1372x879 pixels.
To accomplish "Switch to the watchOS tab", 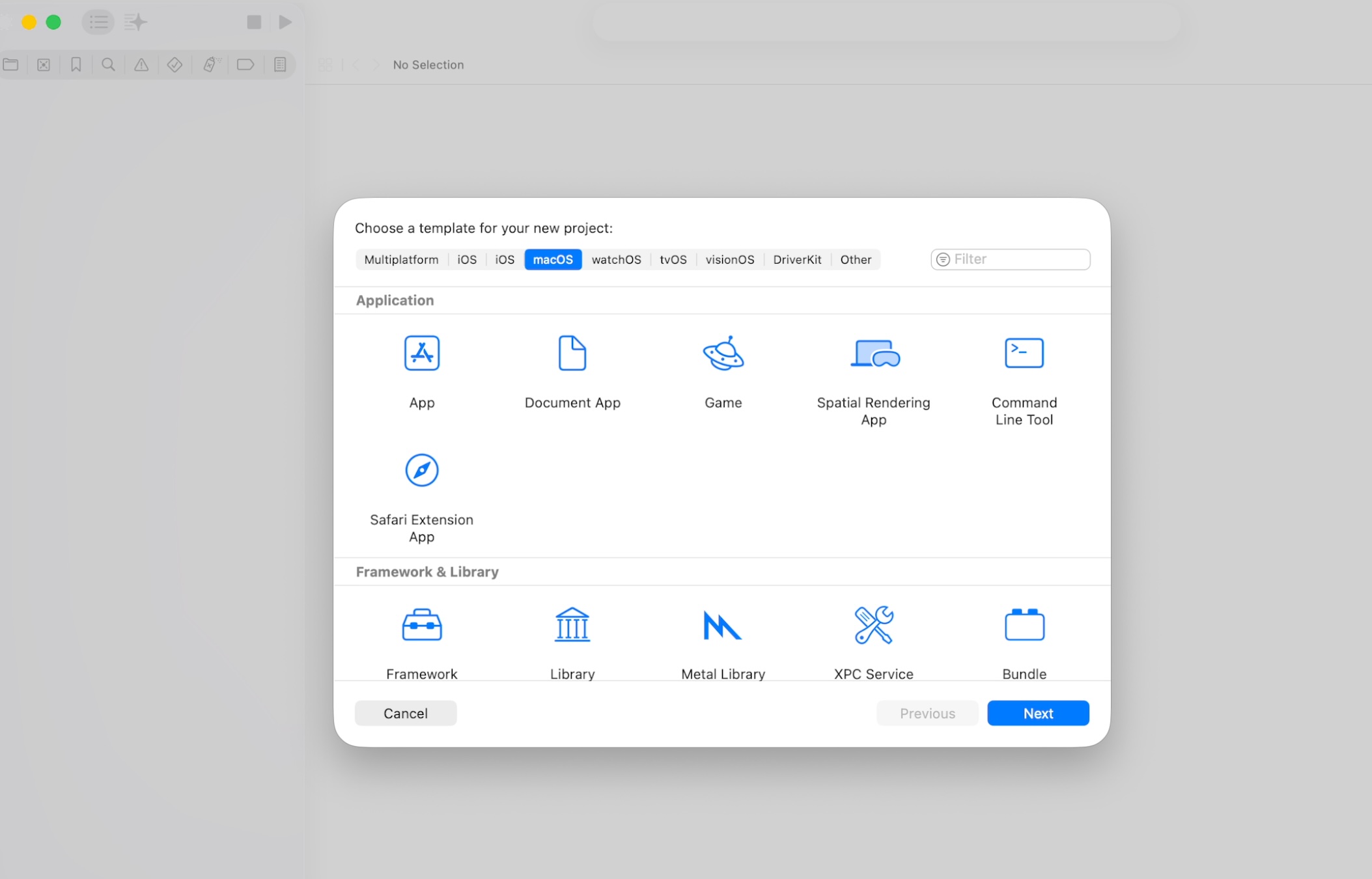I will pos(616,260).
